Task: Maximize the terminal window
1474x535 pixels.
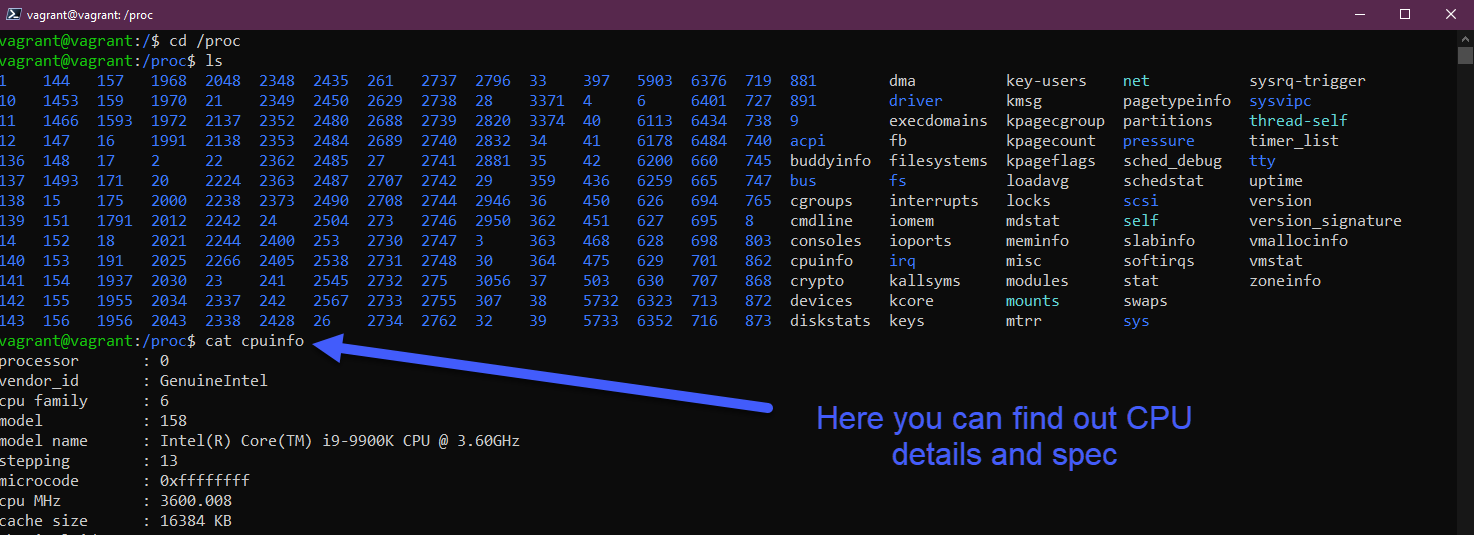Action: (1404, 14)
